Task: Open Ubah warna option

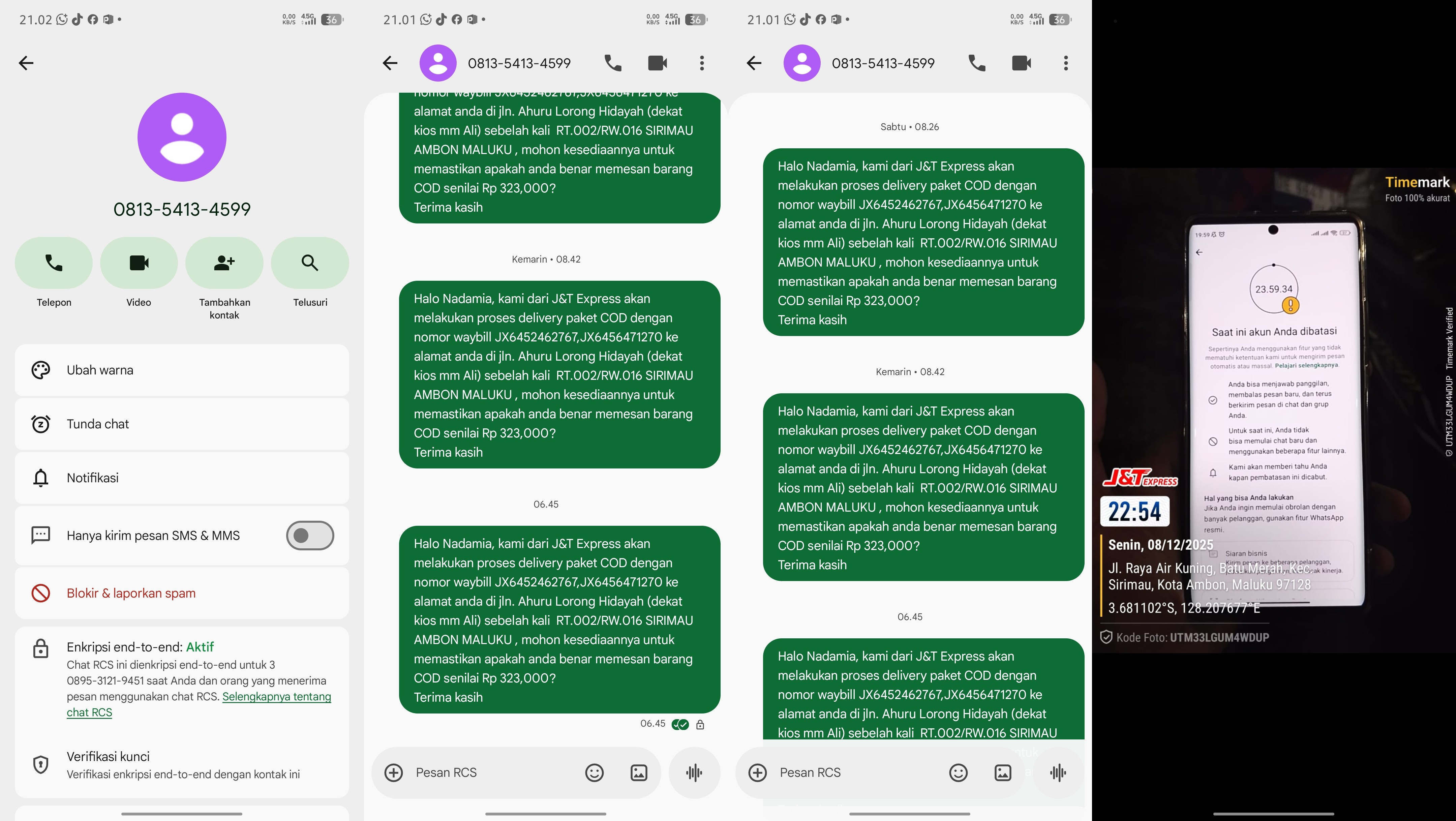Action: click(182, 370)
